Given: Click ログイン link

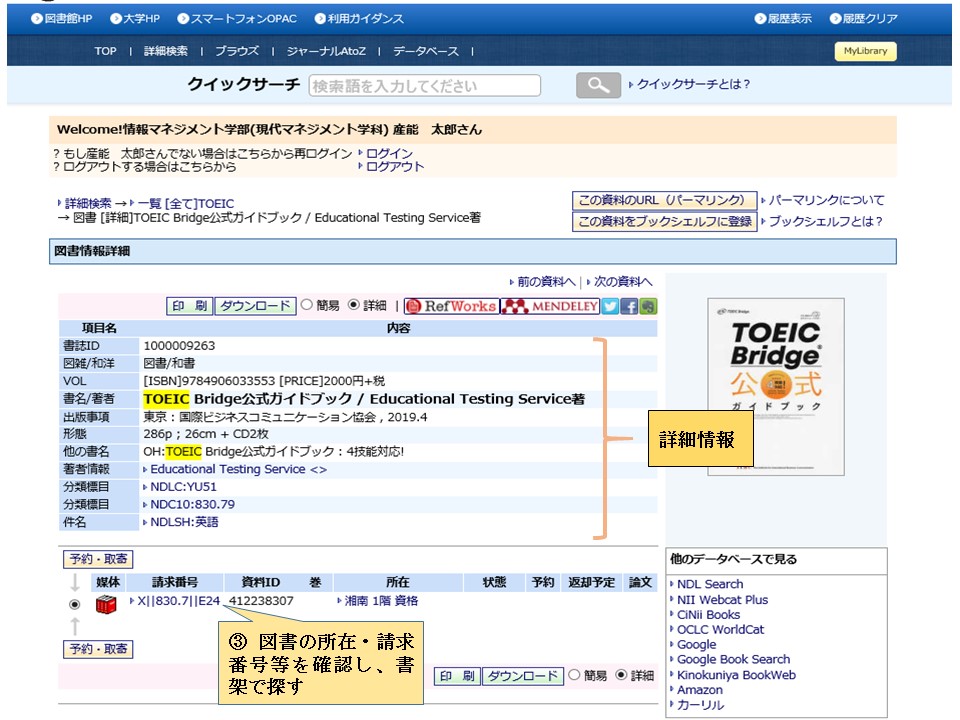Looking at the screenshot, I should 389,154.
